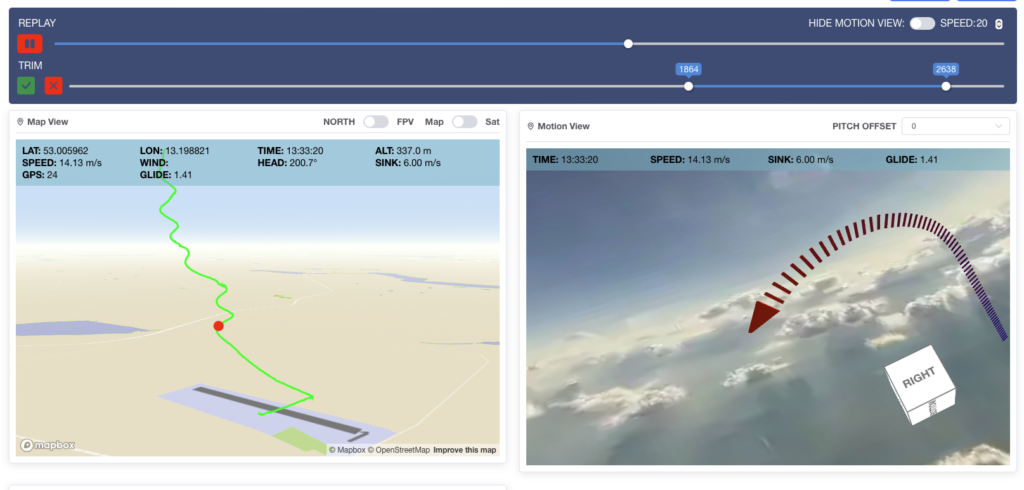Viewport: 1024px width, 490px height.
Task: Click the red position marker on flight track
Action: [x=218, y=325]
